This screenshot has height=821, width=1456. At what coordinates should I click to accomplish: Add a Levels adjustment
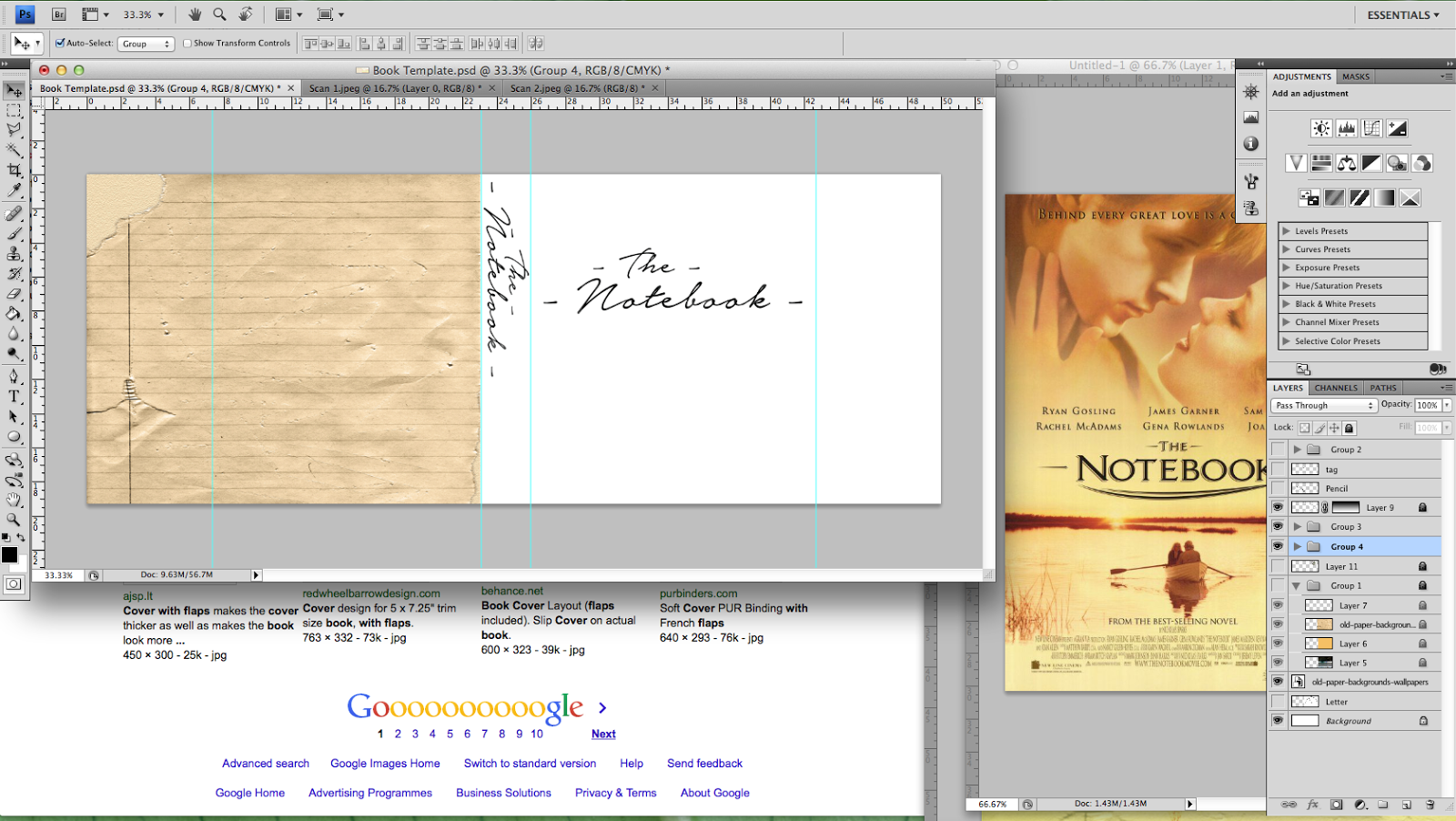tap(1347, 128)
